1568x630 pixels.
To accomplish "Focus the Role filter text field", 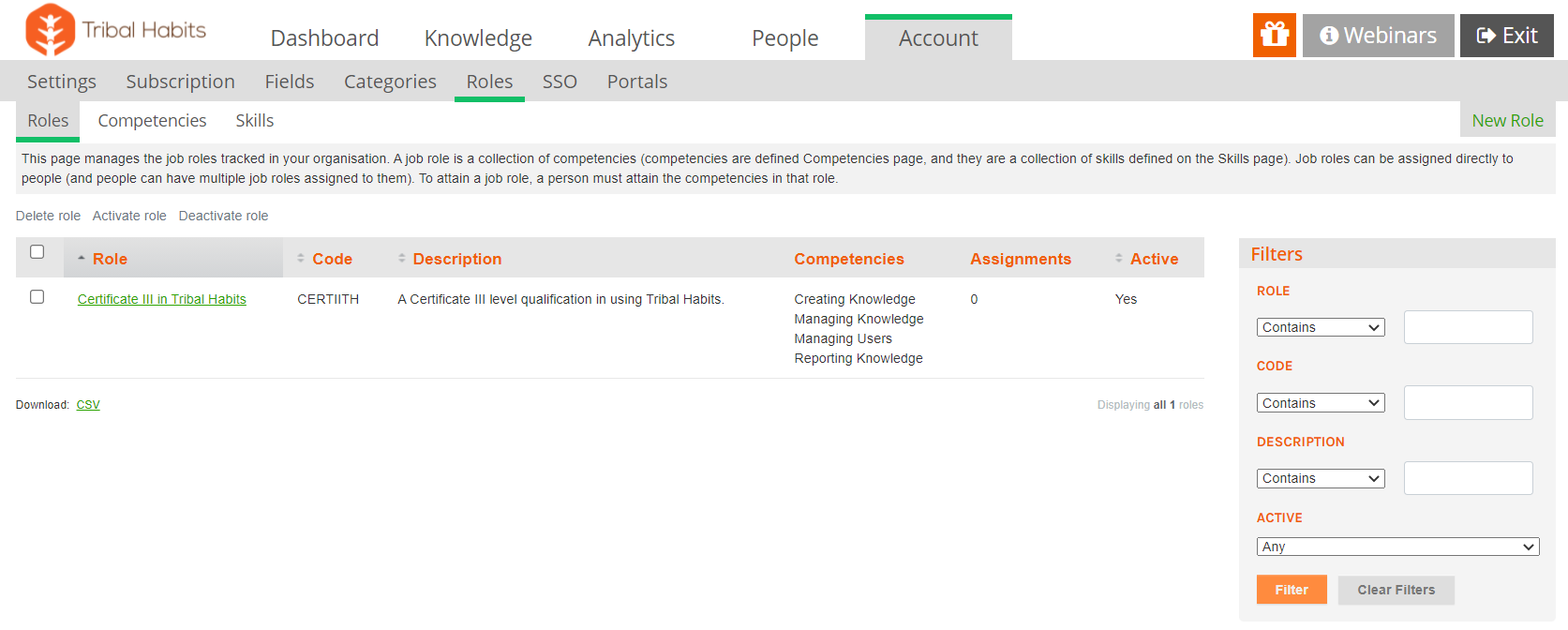I will click(x=1469, y=327).
